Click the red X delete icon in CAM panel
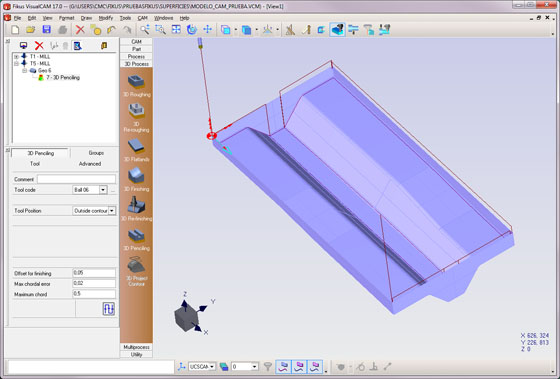Image resolution: width=560 pixels, height=379 pixels. tap(39, 45)
